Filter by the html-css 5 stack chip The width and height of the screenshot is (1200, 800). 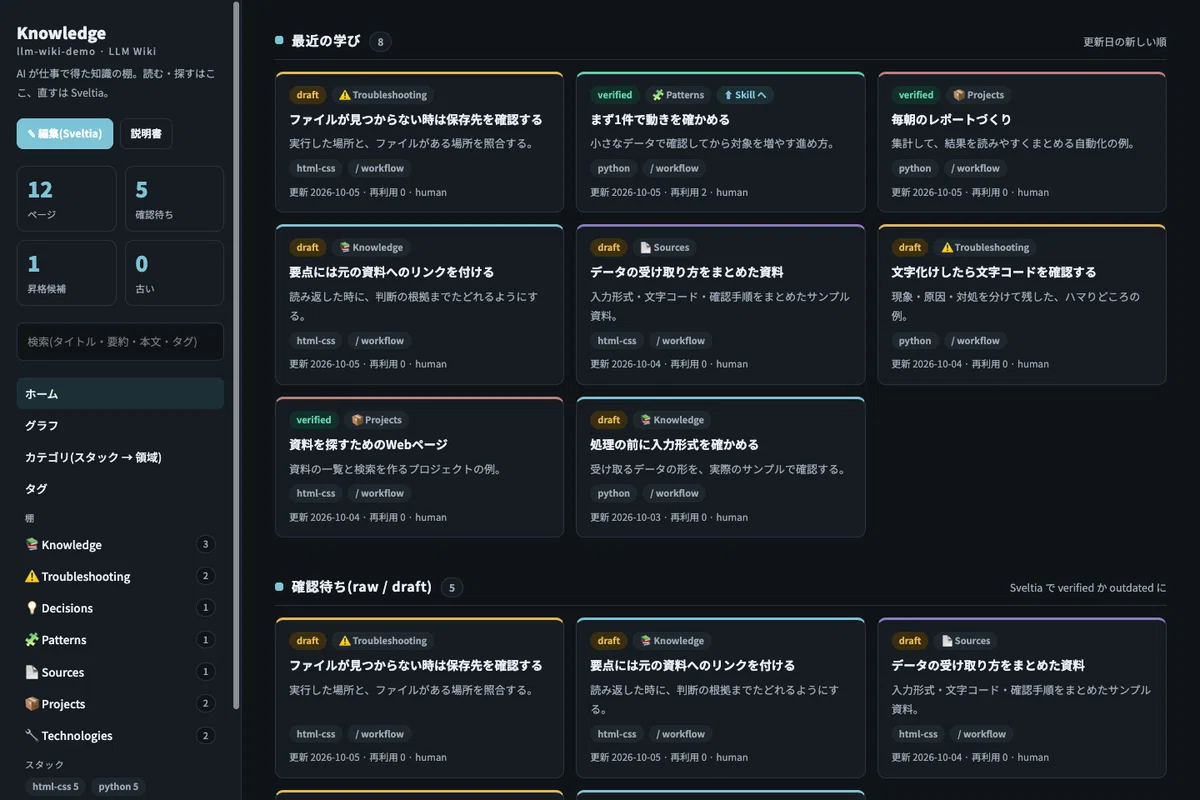55,787
